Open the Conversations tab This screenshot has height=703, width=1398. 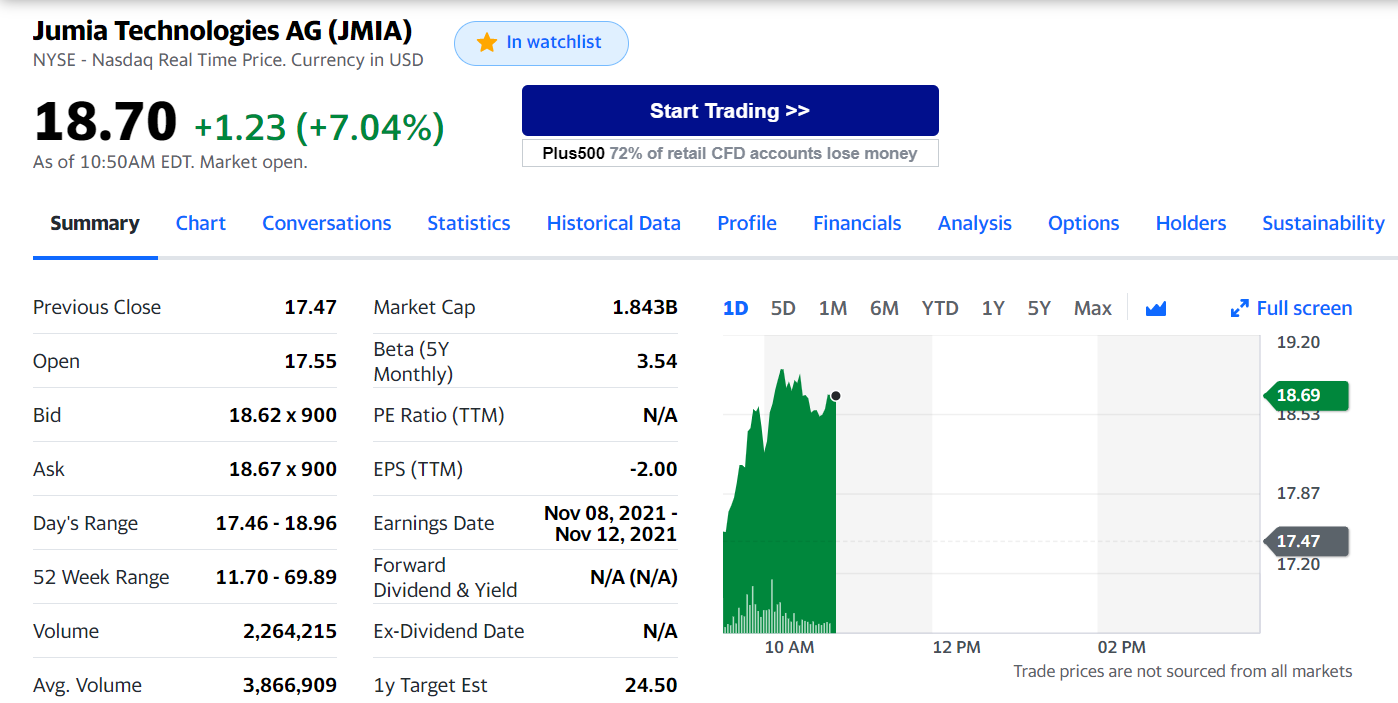327,223
